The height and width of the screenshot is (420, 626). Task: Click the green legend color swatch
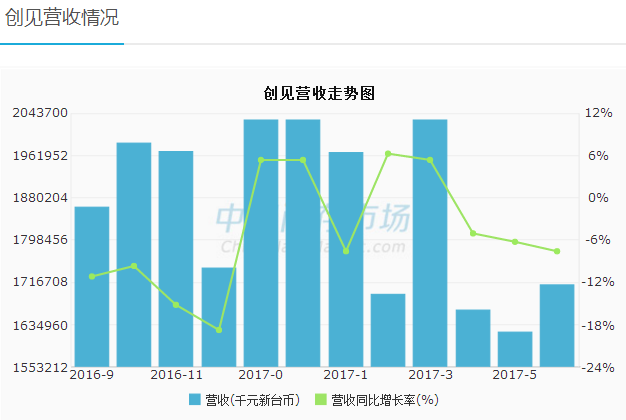pyautogui.click(x=320, y=400)
